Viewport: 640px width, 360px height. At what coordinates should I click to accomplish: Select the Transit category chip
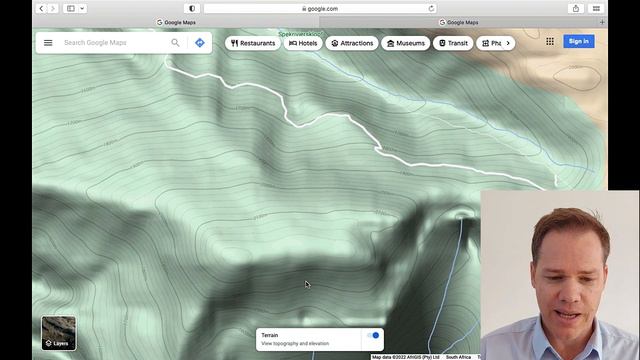click(x=453, y=43)
